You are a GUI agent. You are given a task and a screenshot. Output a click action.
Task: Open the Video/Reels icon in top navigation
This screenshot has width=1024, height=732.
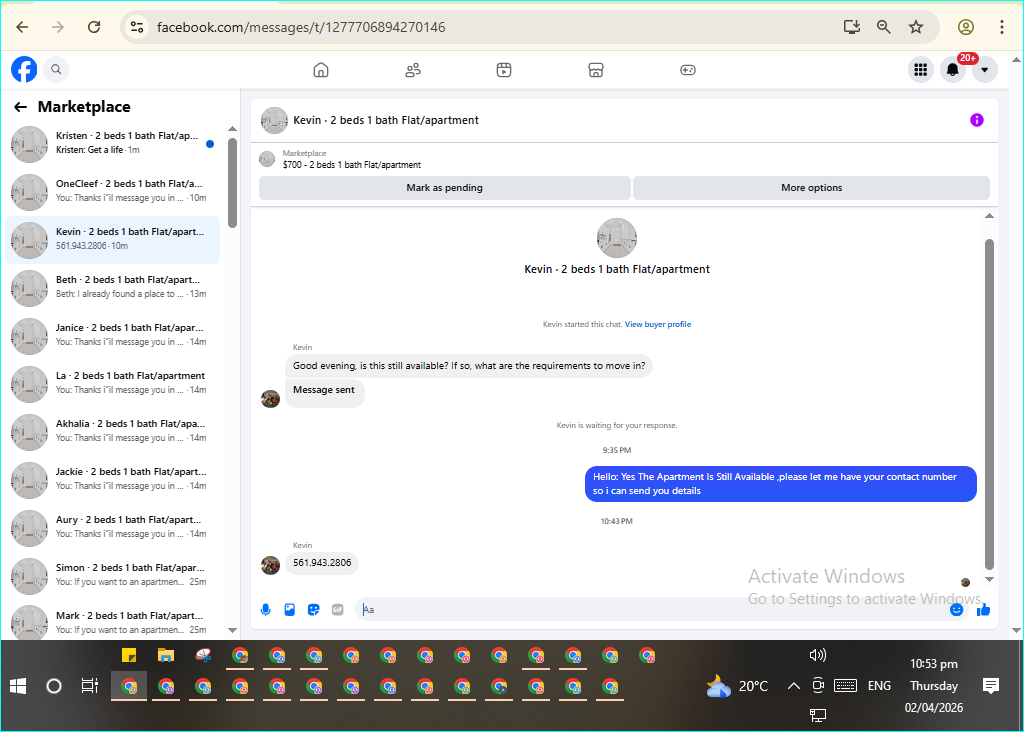pos(504,70)
